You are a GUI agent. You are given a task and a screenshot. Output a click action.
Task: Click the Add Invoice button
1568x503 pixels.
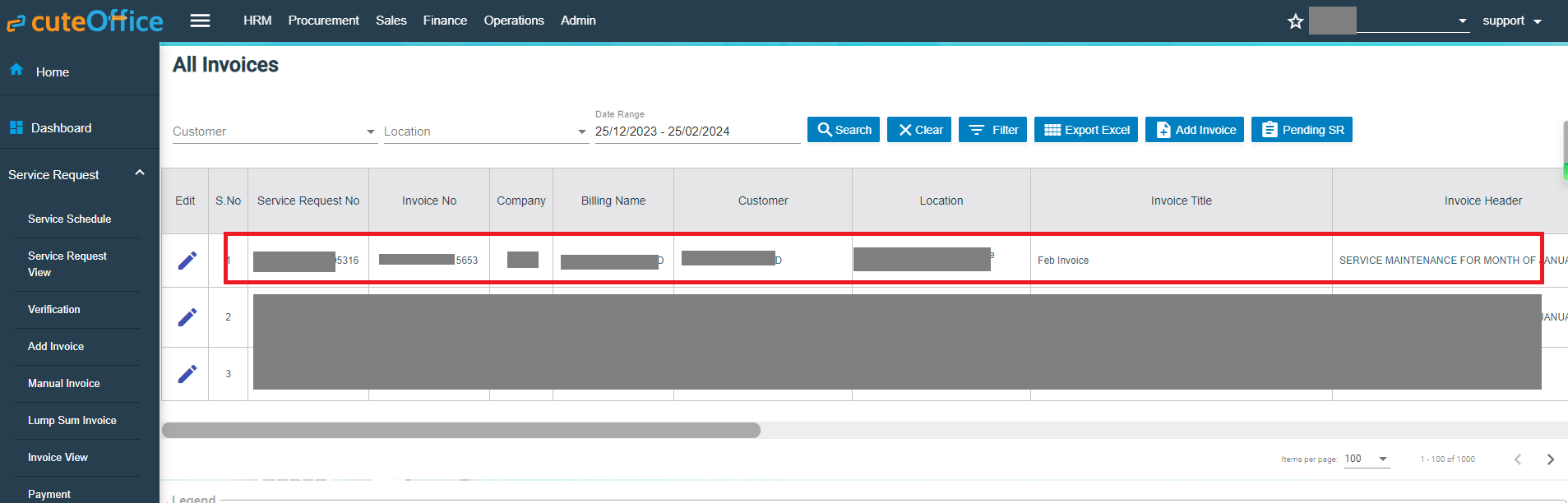click(x=1195, y=130)
